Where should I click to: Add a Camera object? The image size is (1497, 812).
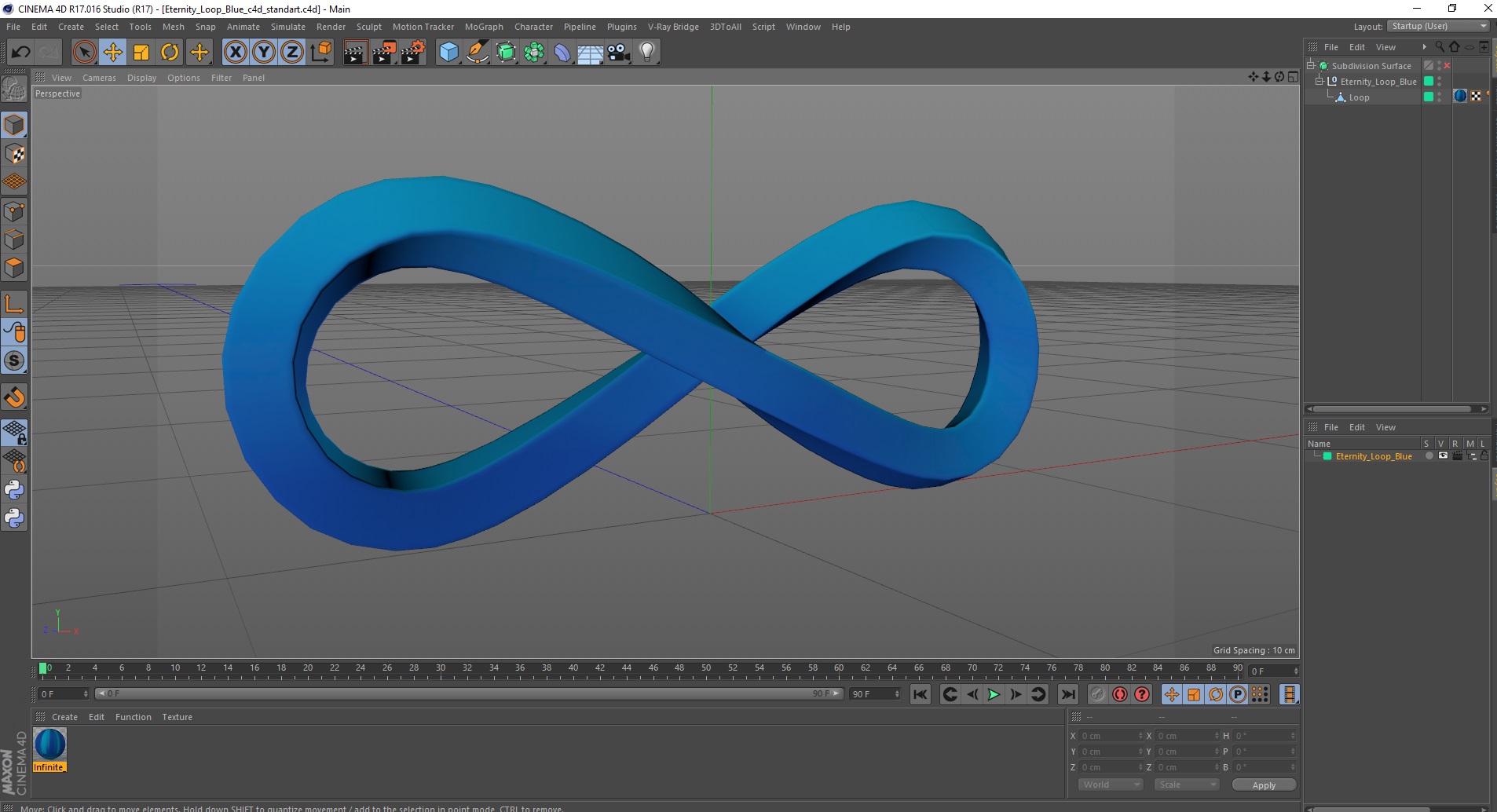tap(619, 53)
